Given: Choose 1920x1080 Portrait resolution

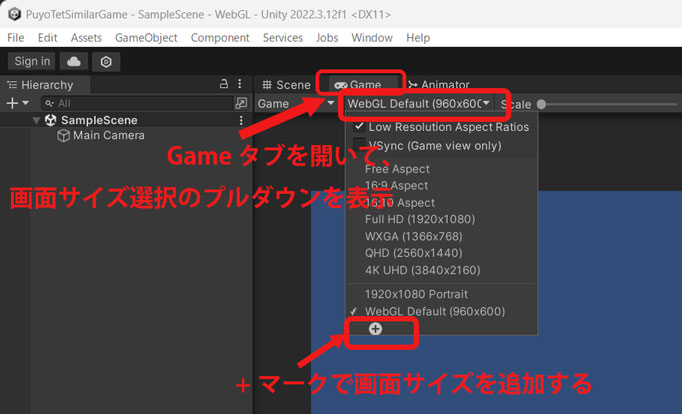Looking at the screenshot, I should pyautogui.click(x=416, y=294).
